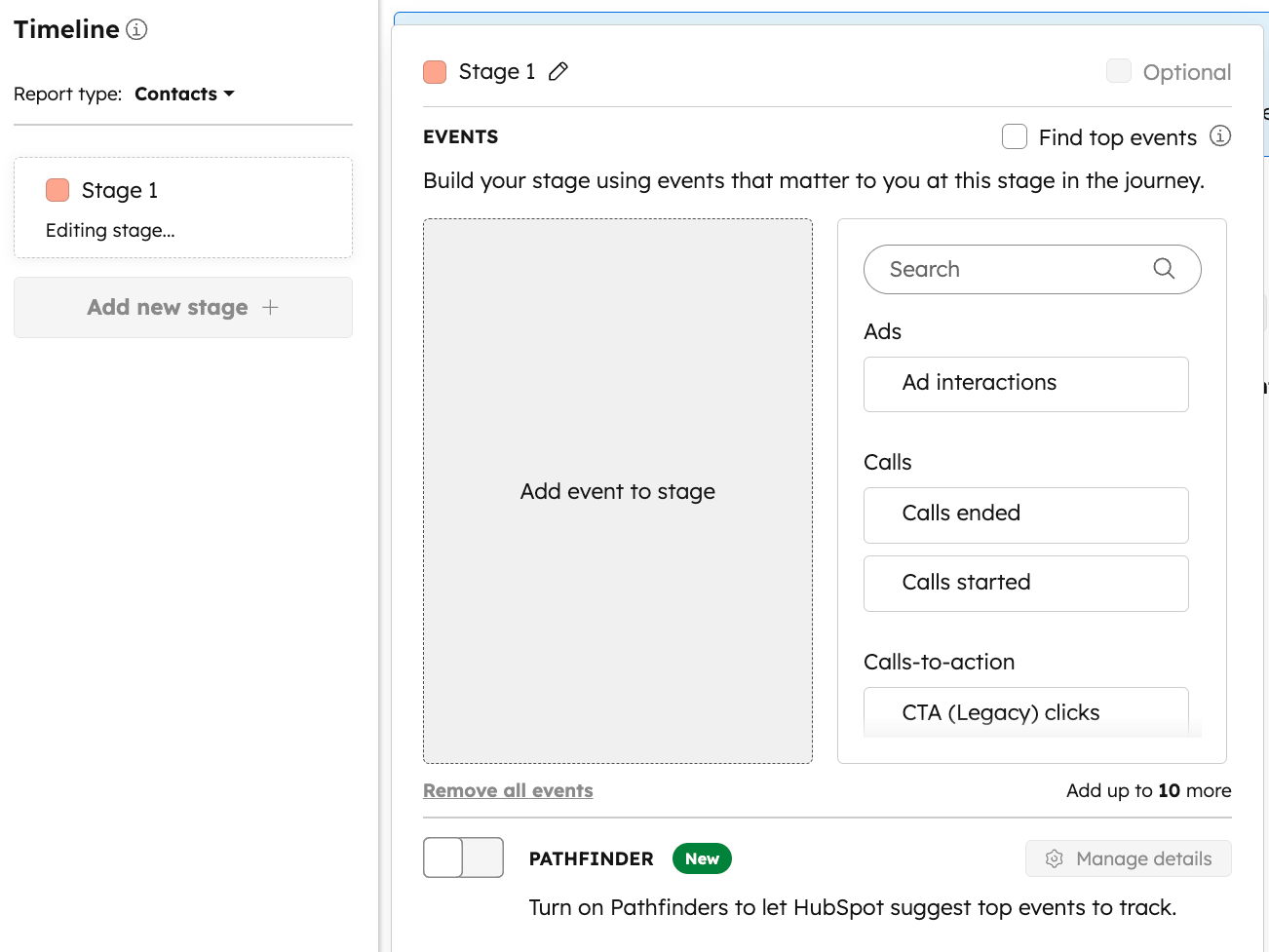
Task: Click the Add event to stage drop area
Action: pos(618,491)
